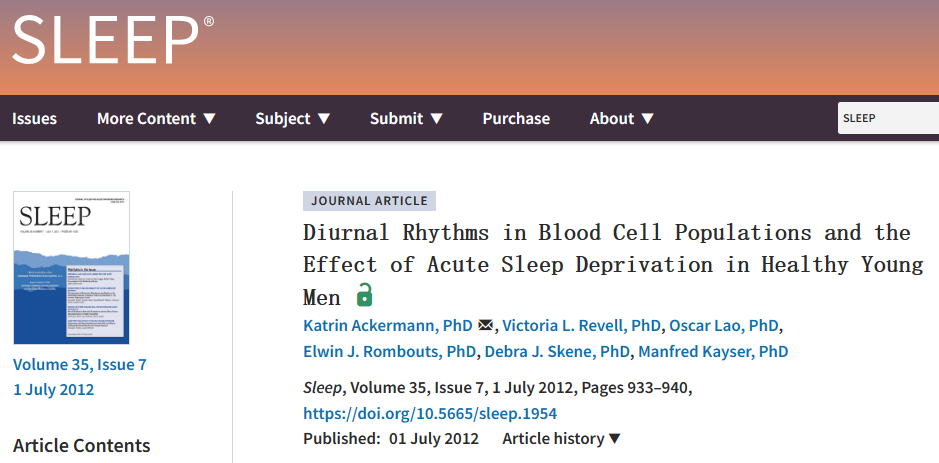Expand the Subject dropdown menu
The height and width of the screenshot is (463, 939).
293,119
